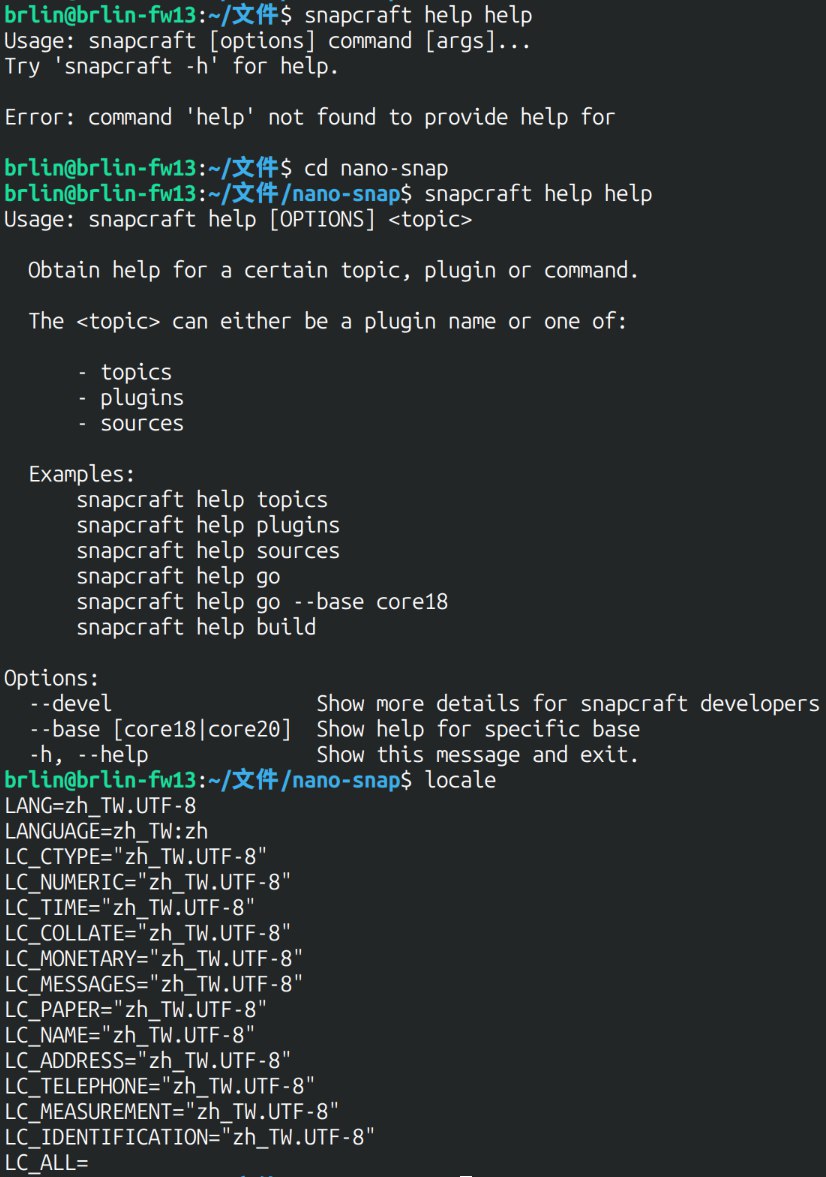Click the "- sources" list entry
Viewport: 826px width, 1177px height.
[130, 423]
